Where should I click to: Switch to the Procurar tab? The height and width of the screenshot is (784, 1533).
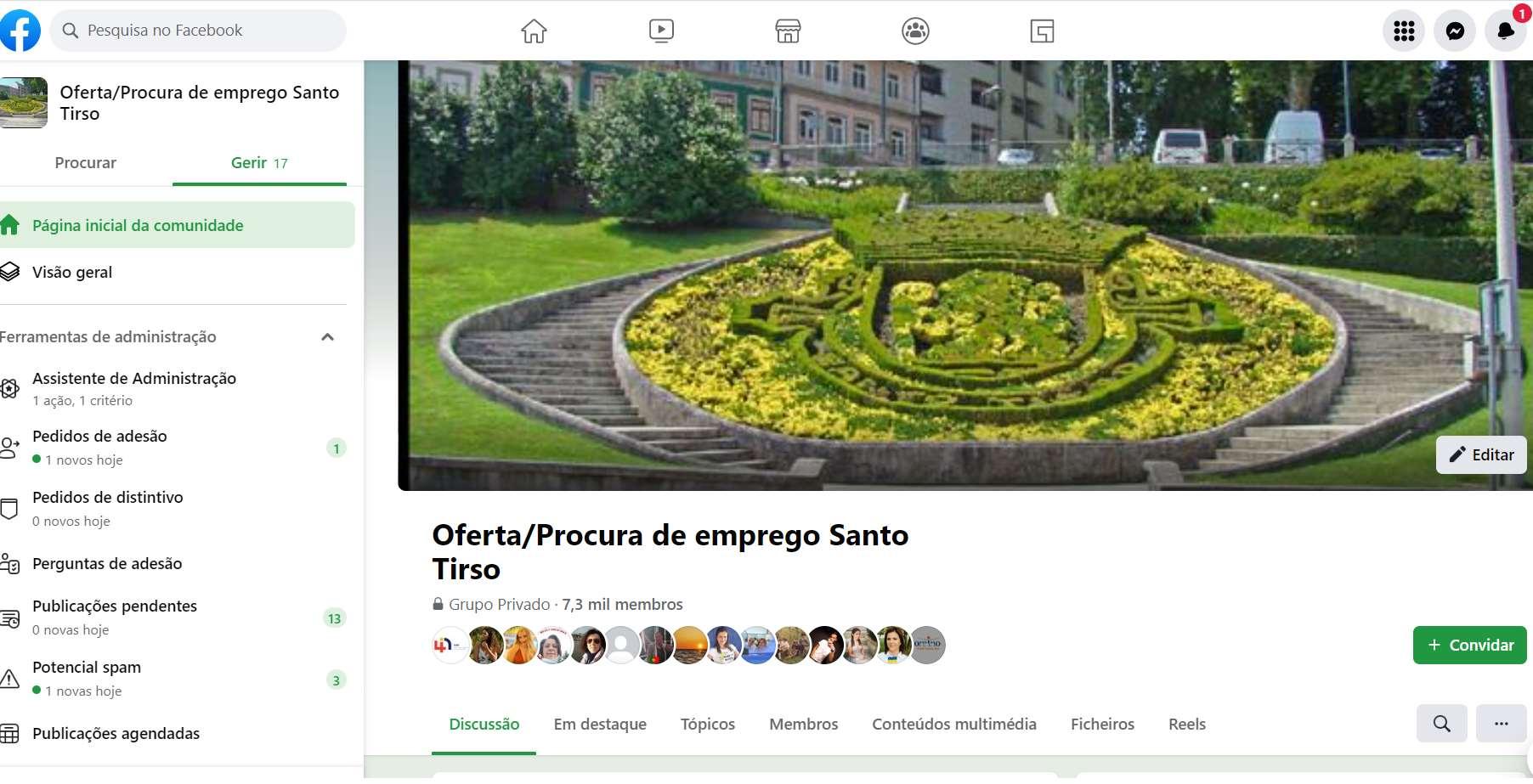86,162
